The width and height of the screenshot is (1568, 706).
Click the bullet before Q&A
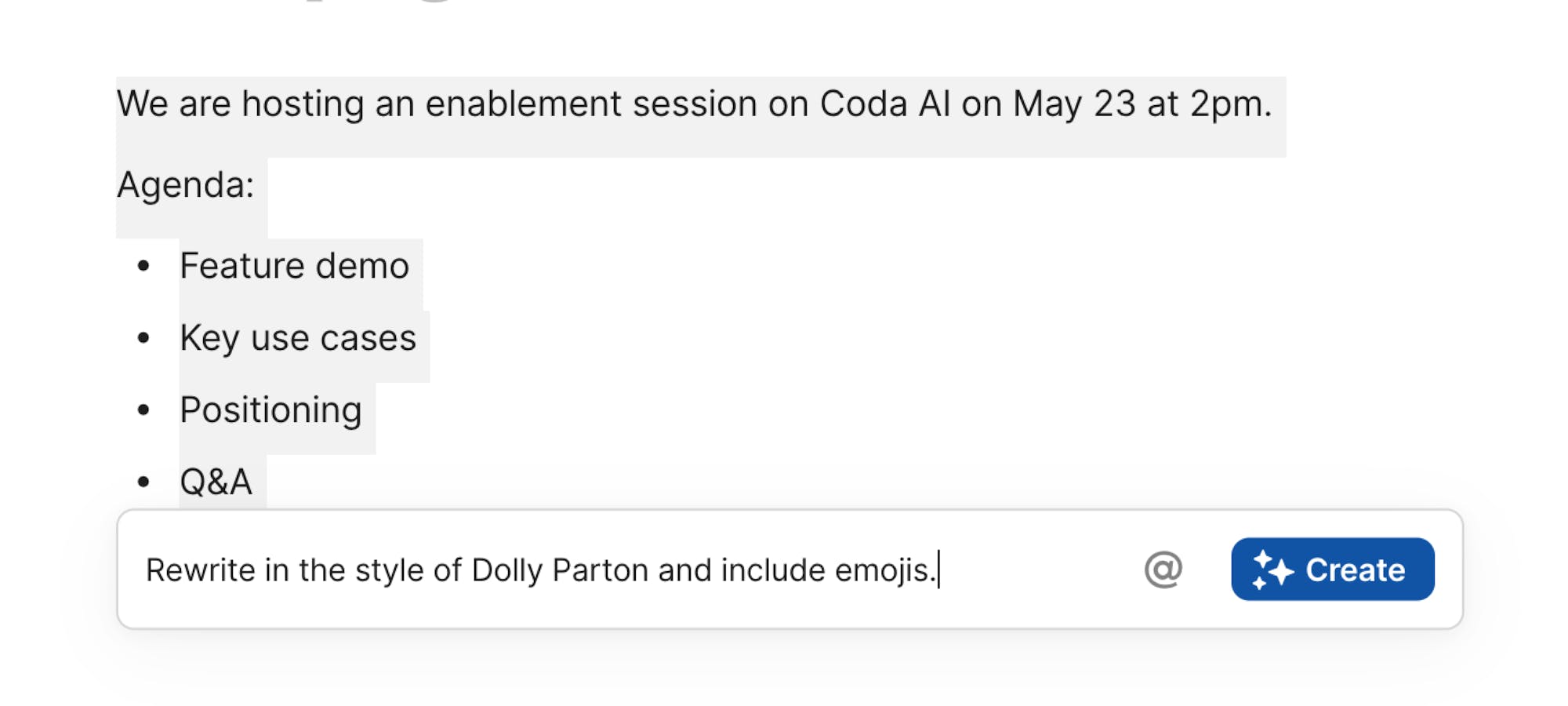point(143,482)
